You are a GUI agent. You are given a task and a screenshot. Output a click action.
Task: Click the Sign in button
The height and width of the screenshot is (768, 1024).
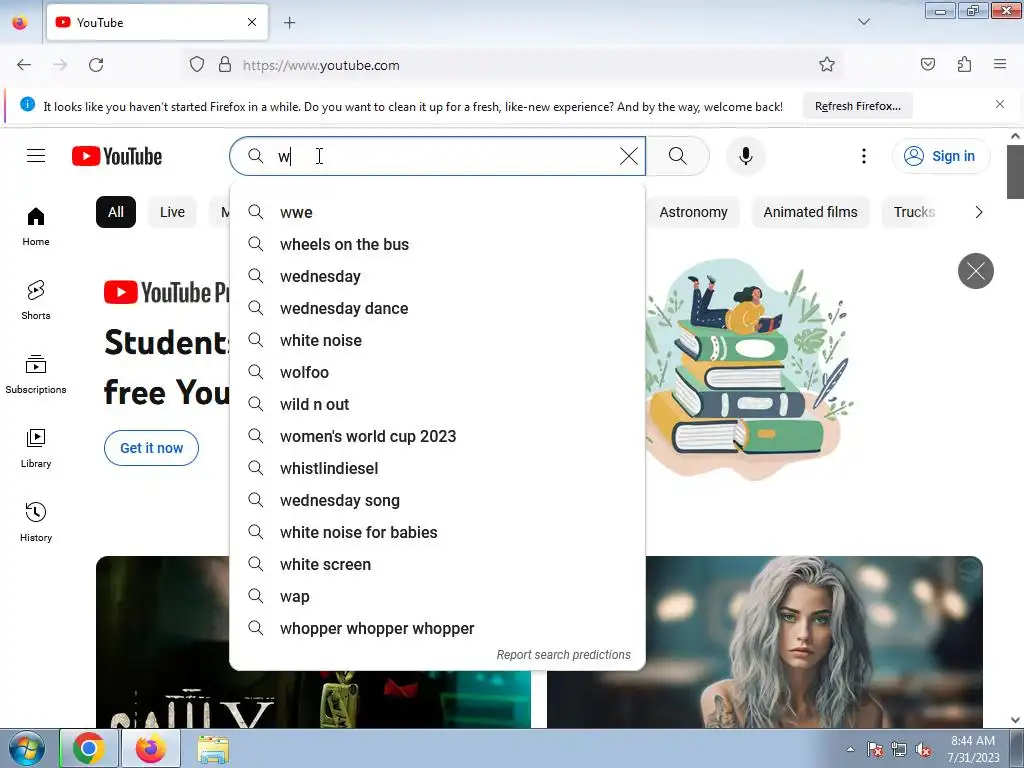click(x=941, y=156)
